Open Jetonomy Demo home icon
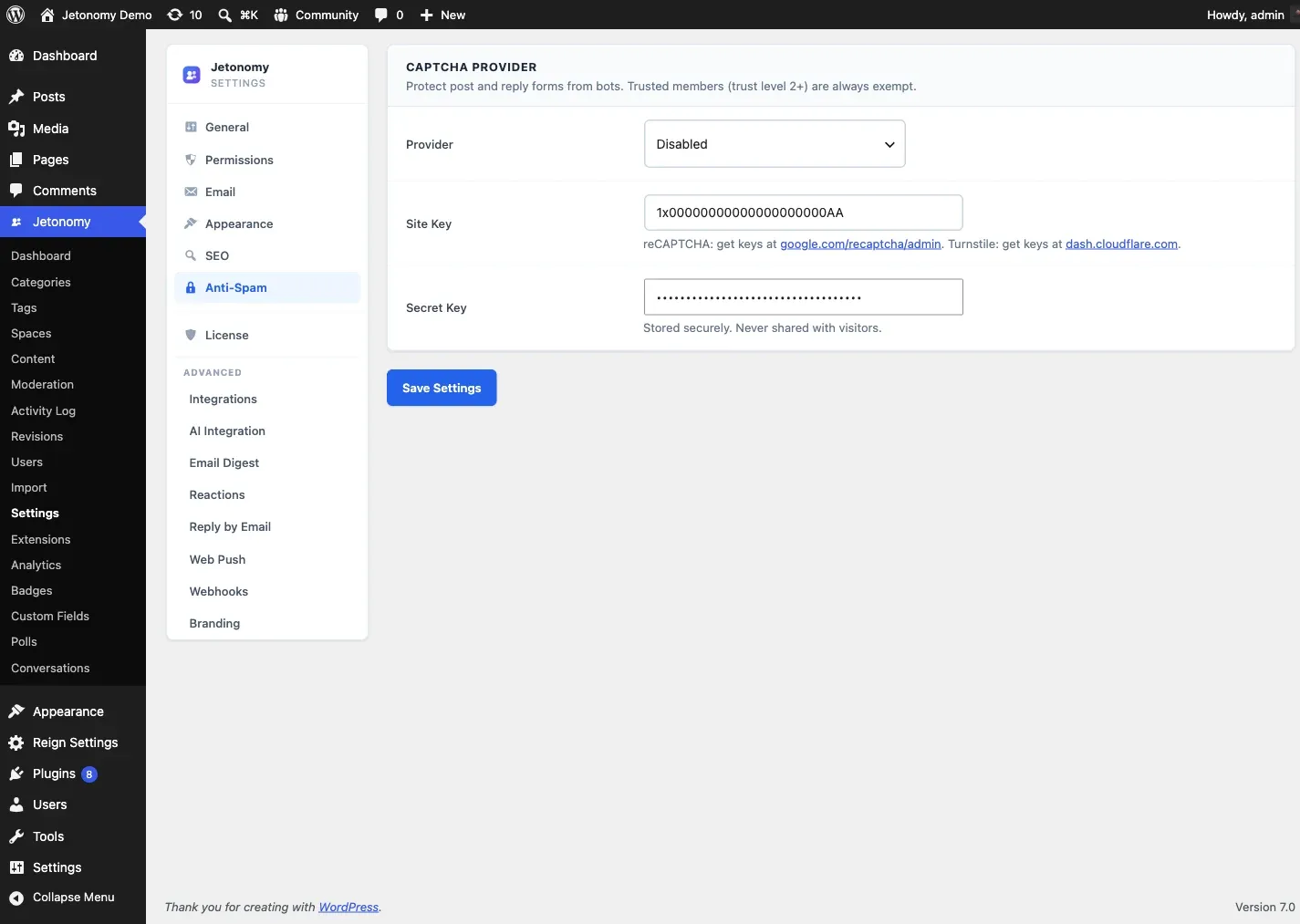Viewport: 1300px width, 924px height. [47, 15]
